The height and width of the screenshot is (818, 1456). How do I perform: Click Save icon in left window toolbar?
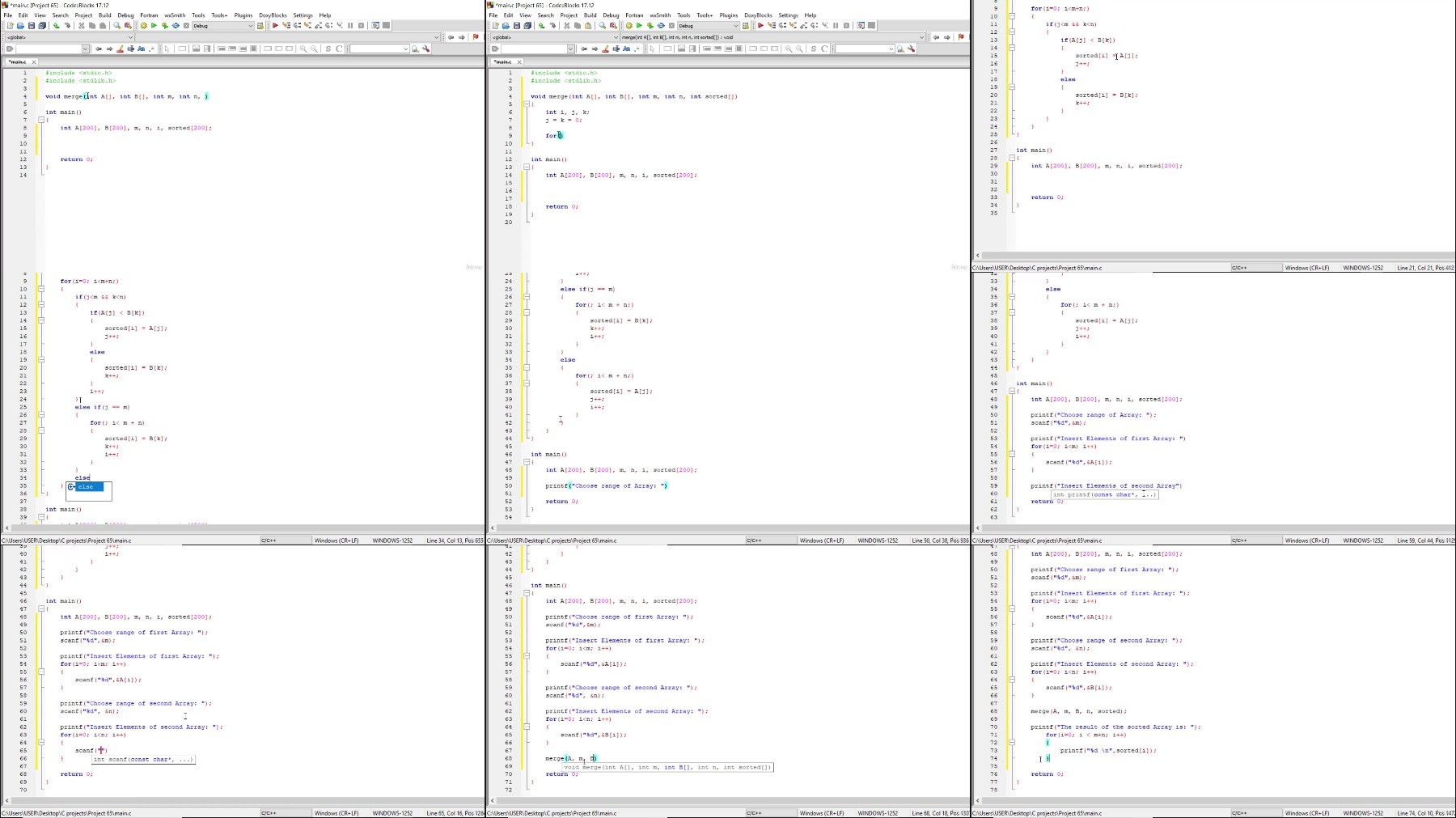32,25
